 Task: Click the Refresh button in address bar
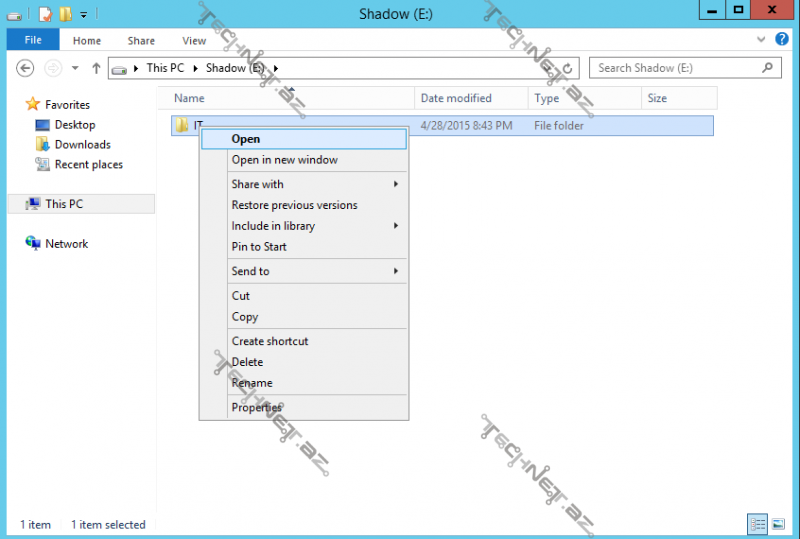(x=568, y=69)
